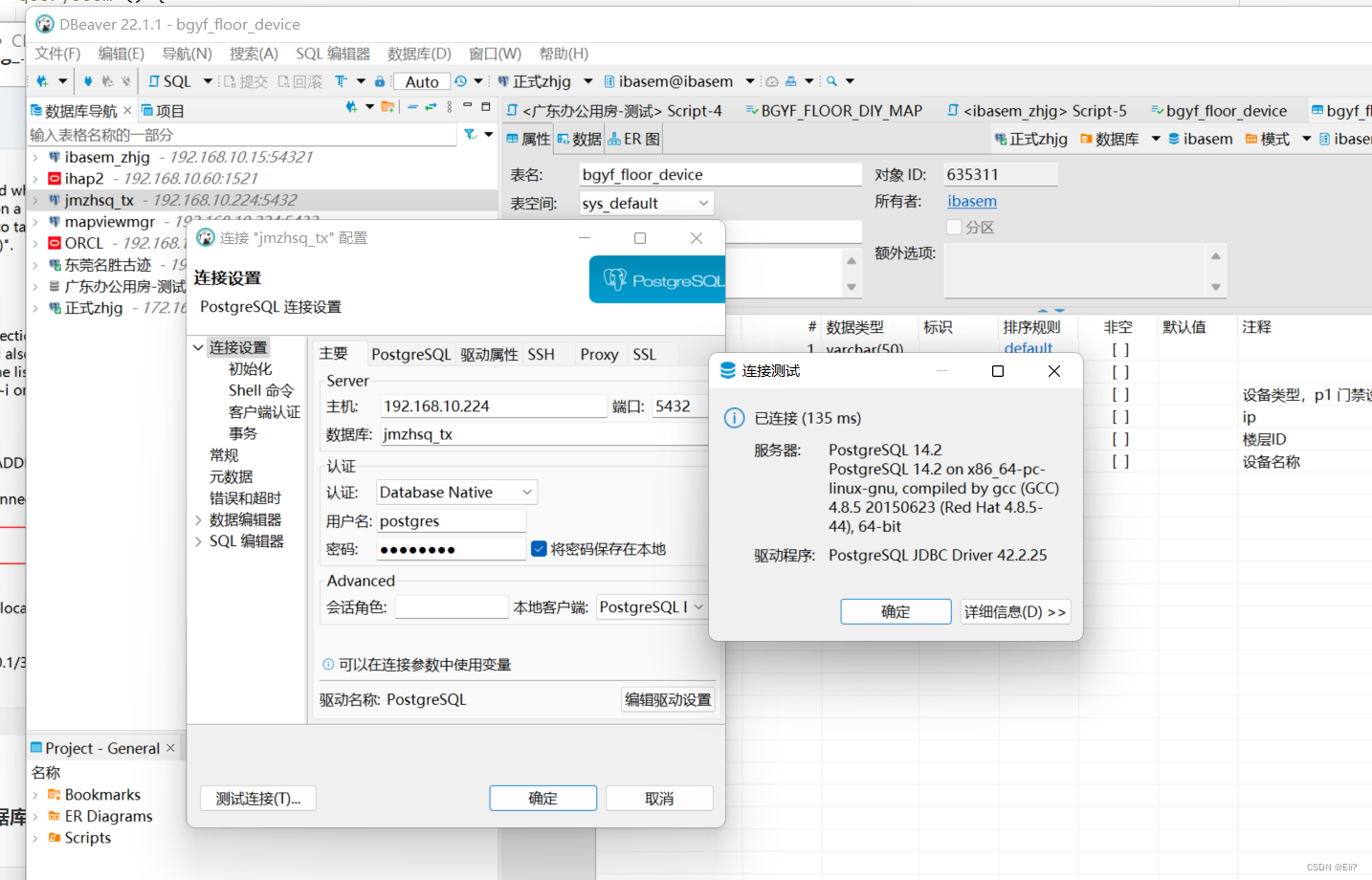The image size is (1372, 880).
Task: Click the 回滚 rollback toolbar button
Action: pyautogui.click(x=300, y=81)
